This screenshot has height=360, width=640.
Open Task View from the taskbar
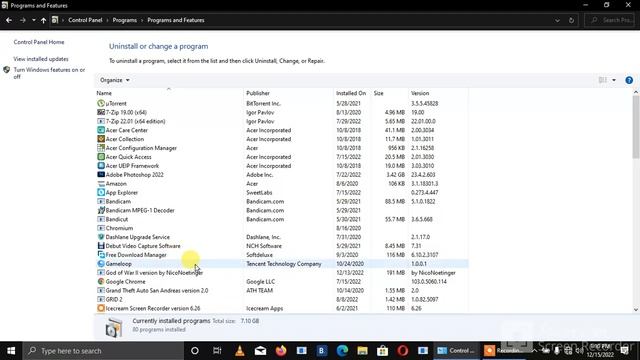pos(217,351)
